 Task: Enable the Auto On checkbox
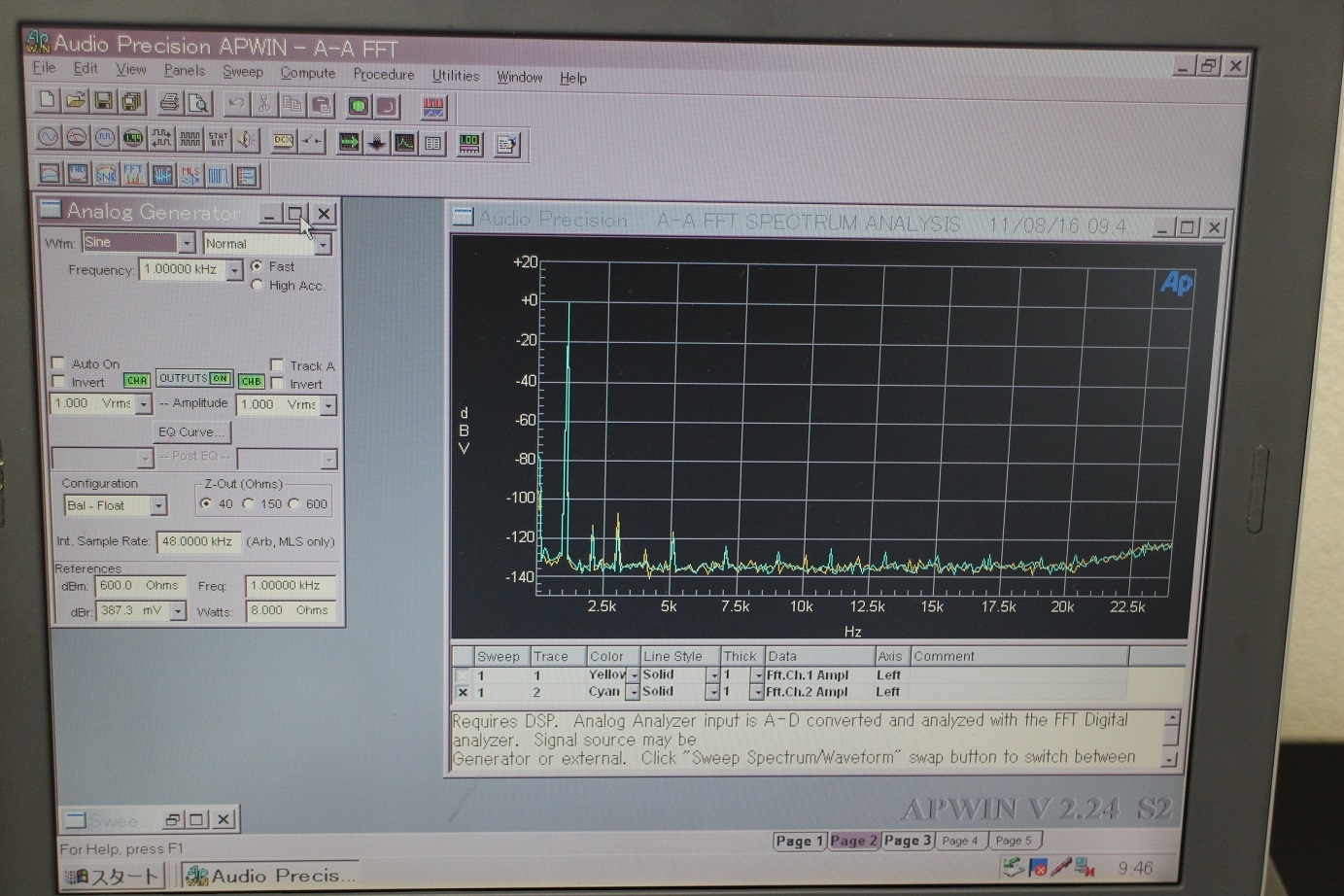point(58,363)
